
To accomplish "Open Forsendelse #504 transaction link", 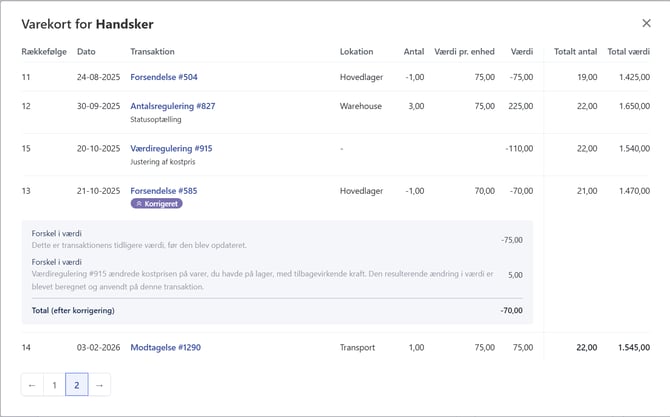I will pyautogui.click(x=164, y=77).
